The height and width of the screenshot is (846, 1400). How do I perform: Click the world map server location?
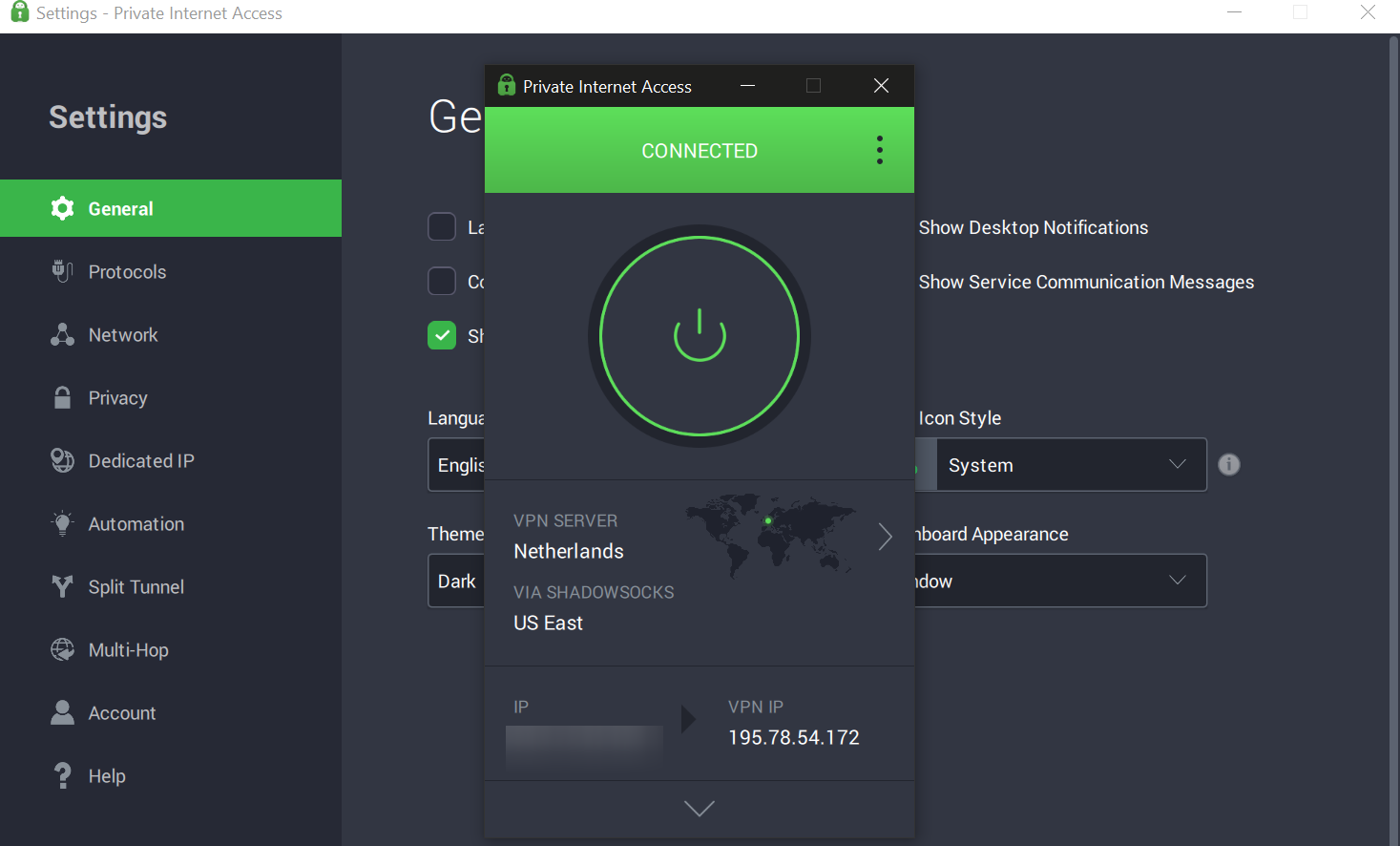click(770, 535)
